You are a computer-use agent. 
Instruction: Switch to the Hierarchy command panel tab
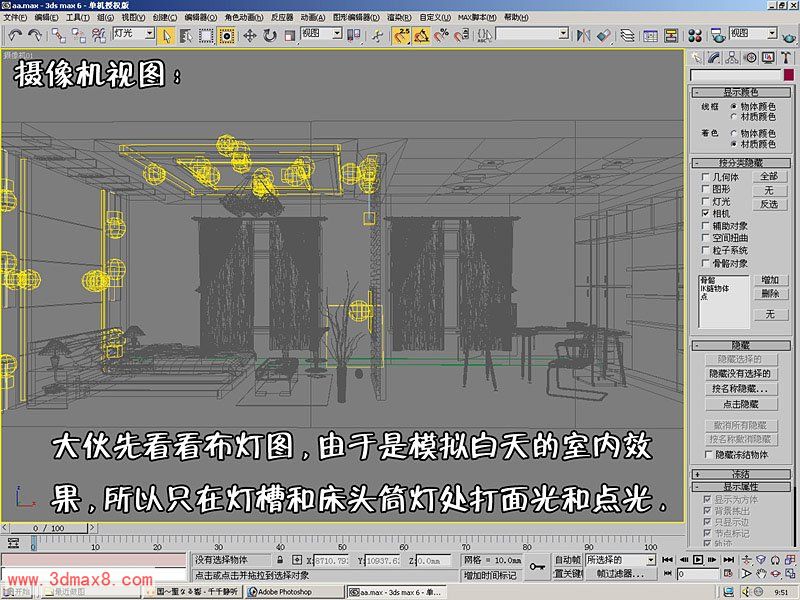732,58
